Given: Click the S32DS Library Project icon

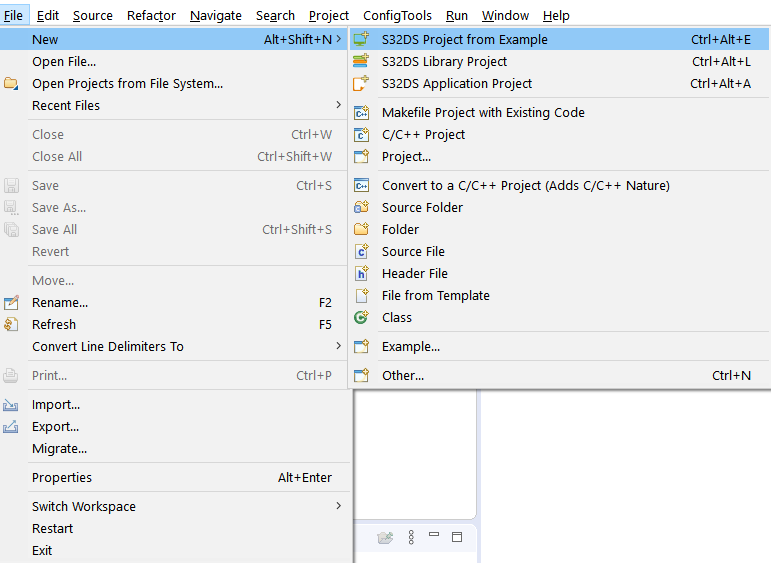Looking at the screenshot, I should [x=362, y=62].
